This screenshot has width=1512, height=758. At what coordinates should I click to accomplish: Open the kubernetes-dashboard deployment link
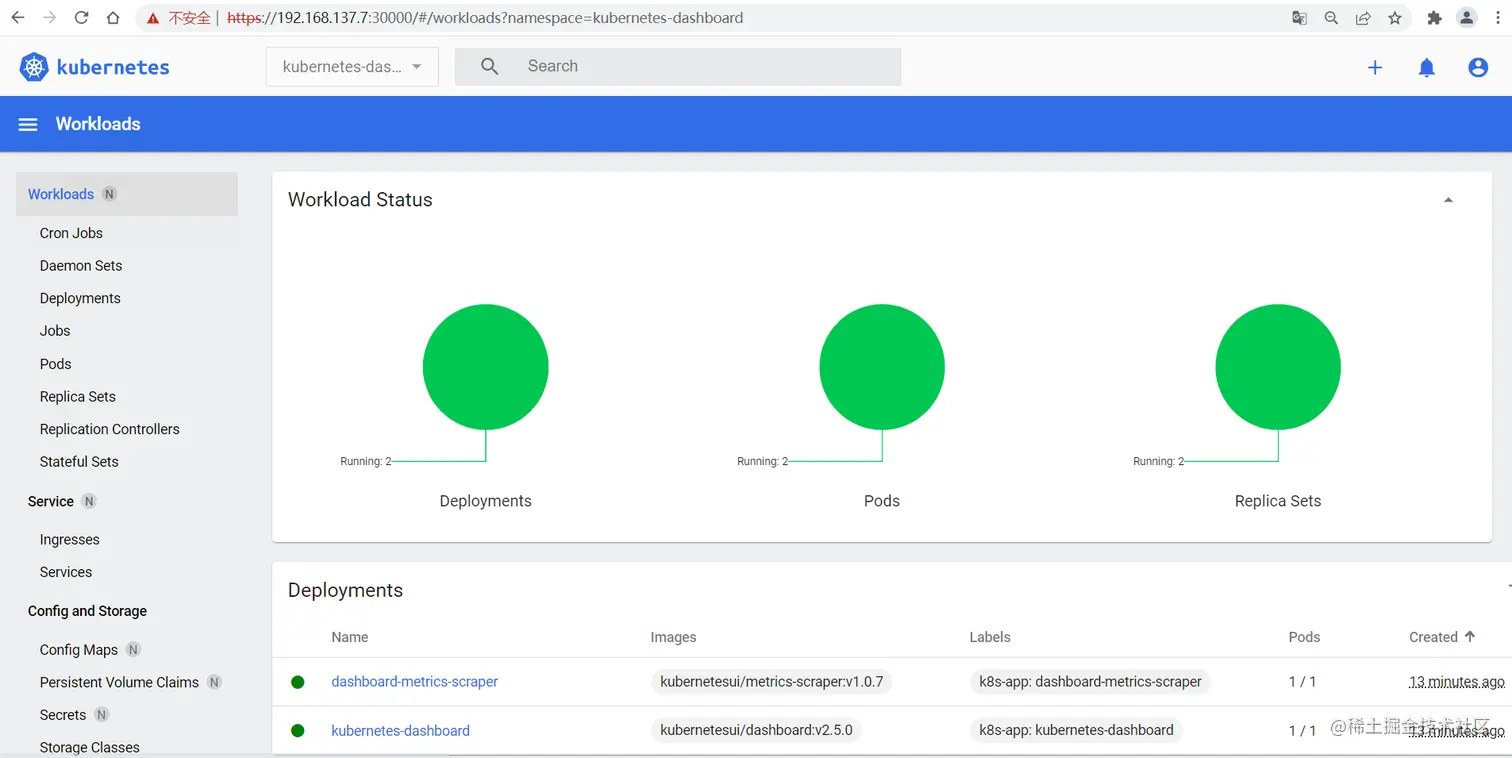click(400, 730)
